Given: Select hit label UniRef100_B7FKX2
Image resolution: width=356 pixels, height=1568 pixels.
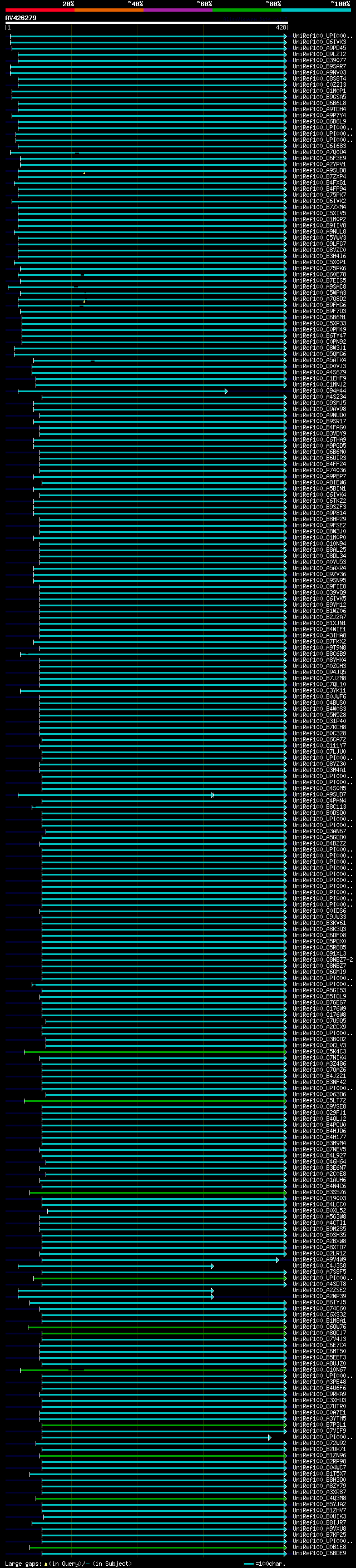Looking at the screenshot, I should tap(319, 641).
